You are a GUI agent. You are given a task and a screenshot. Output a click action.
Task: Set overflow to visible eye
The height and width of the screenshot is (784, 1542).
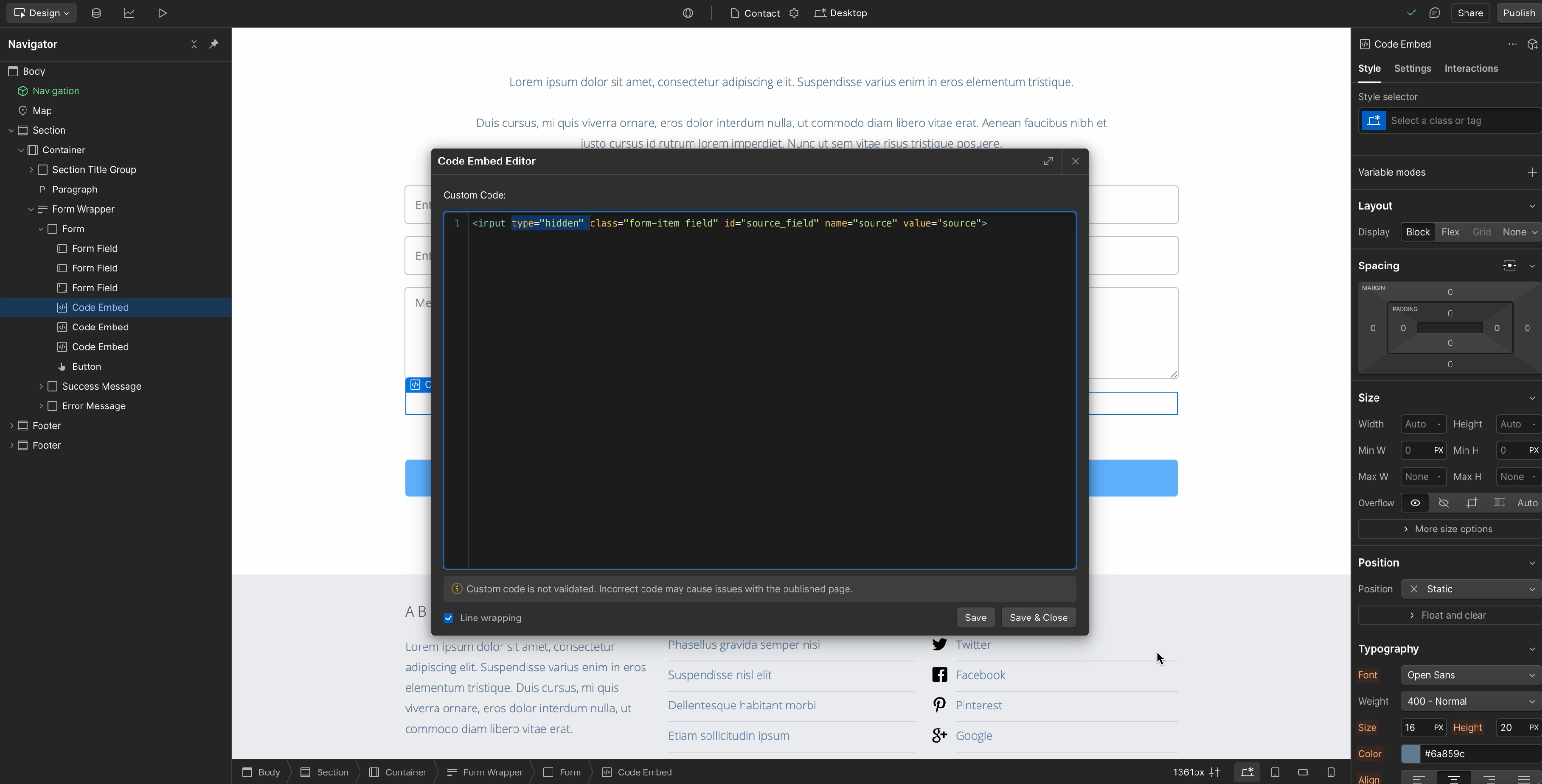point(1415,502)
